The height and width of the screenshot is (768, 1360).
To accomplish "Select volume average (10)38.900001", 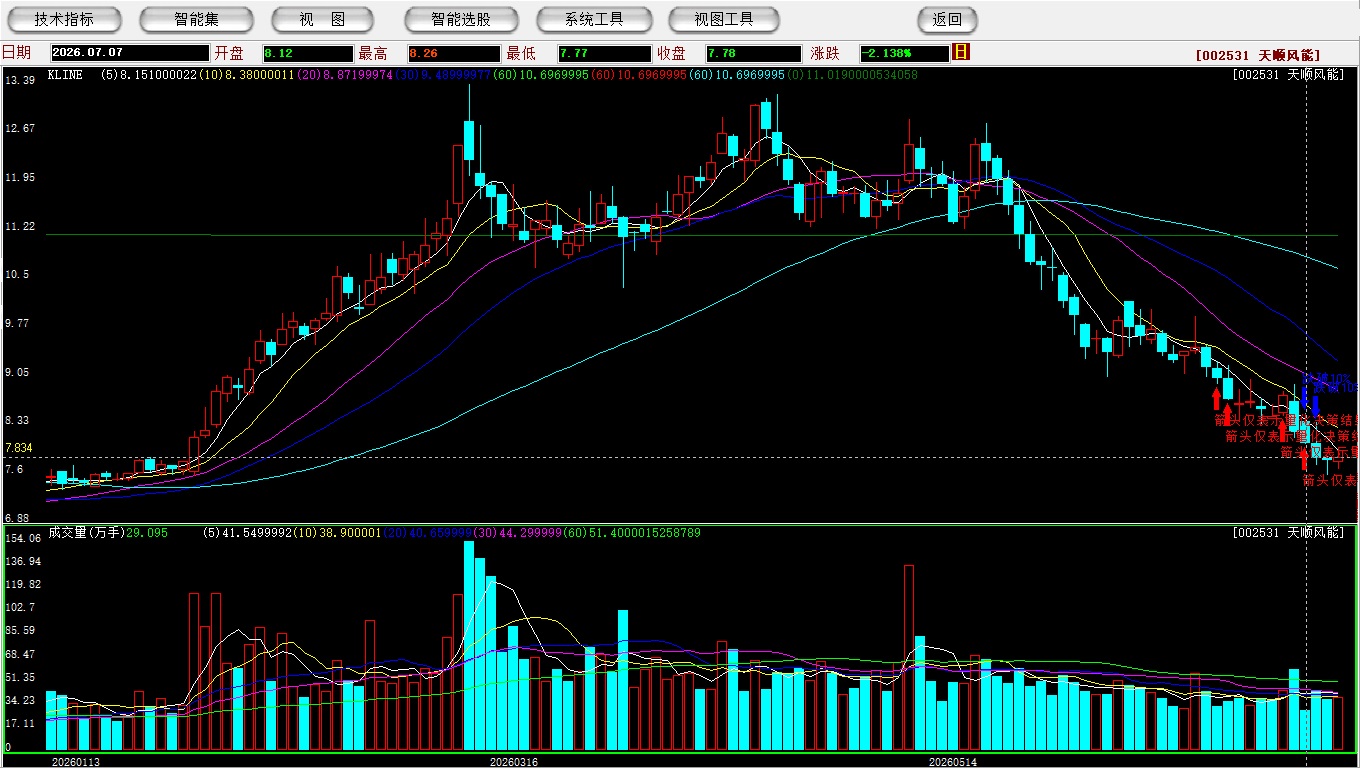I will coord(336,533).
